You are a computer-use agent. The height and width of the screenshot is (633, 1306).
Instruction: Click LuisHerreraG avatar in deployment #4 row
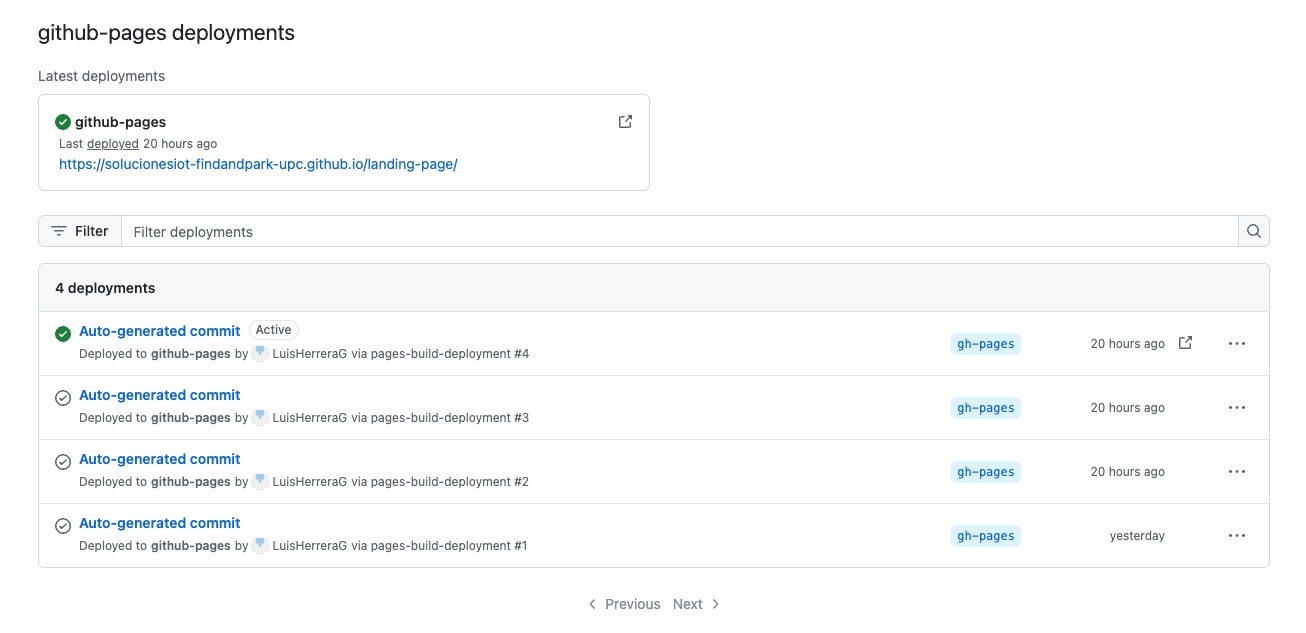pos(260,353)
